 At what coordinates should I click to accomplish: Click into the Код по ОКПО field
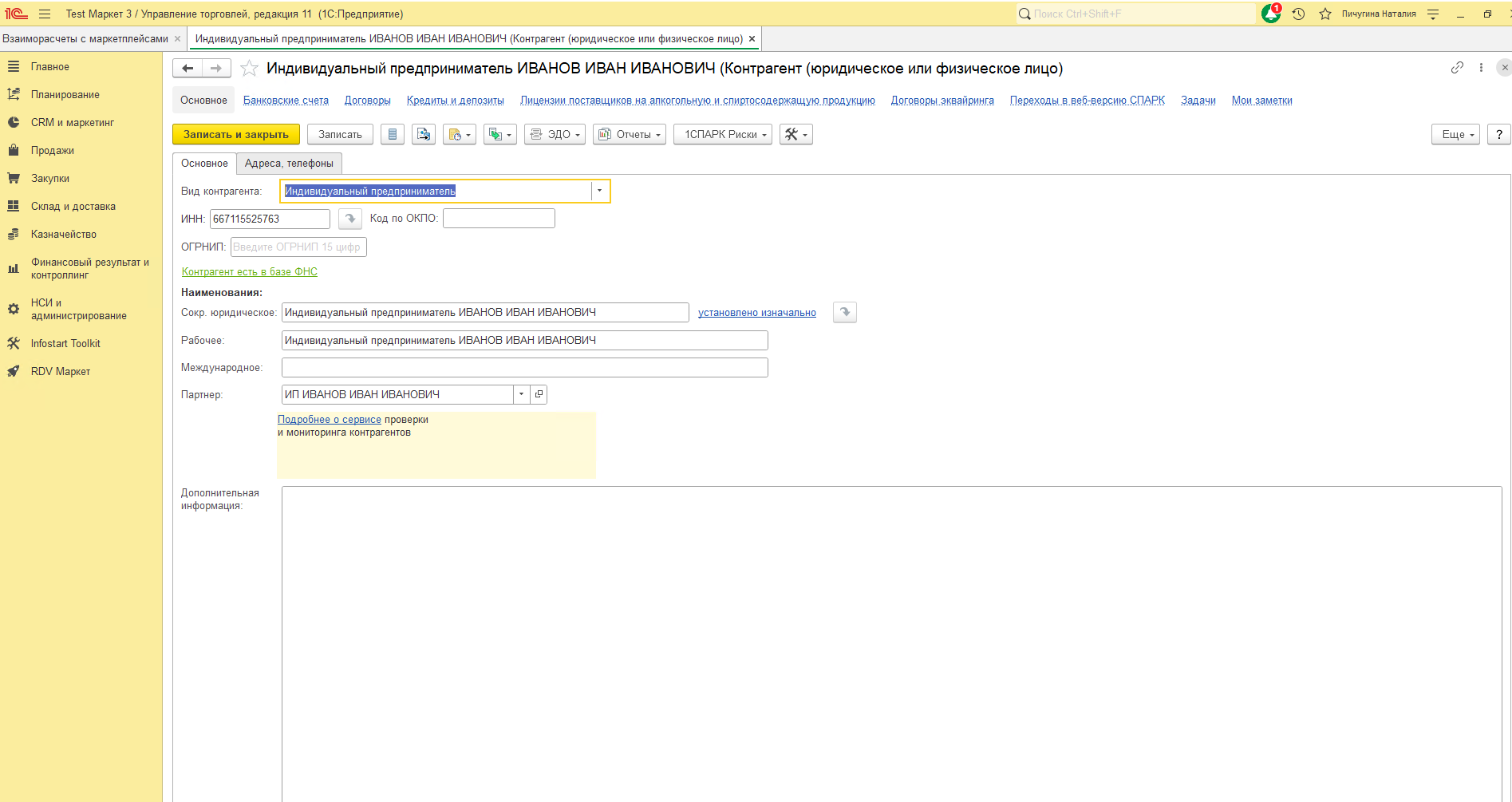[x=499, y=218]
